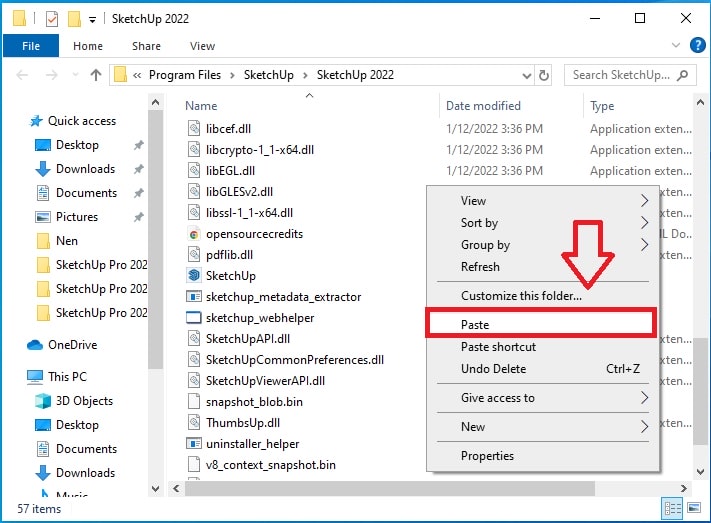Select Refresh in the context menu

click(543, 266)
